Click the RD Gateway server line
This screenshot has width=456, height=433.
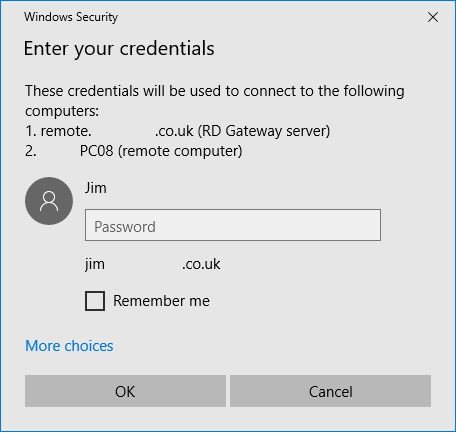pyautogui.click(x=178, y=131)
